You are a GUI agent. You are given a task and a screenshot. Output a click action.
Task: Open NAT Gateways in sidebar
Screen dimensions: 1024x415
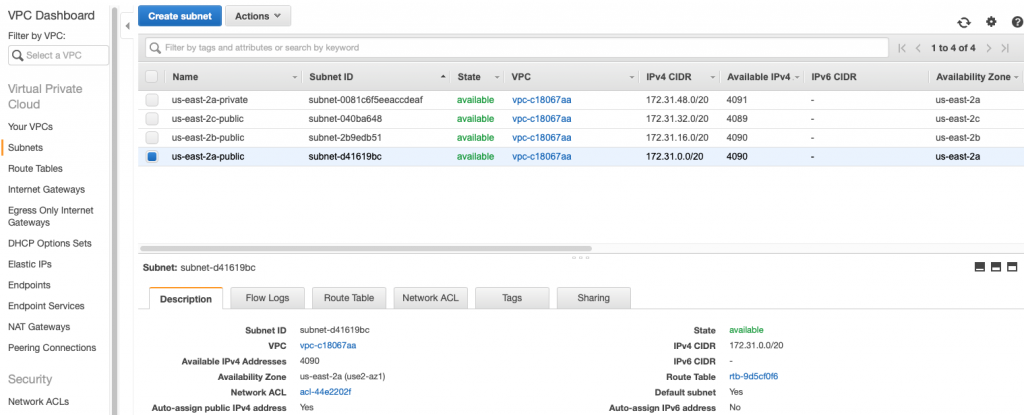[x=39, y=327]
